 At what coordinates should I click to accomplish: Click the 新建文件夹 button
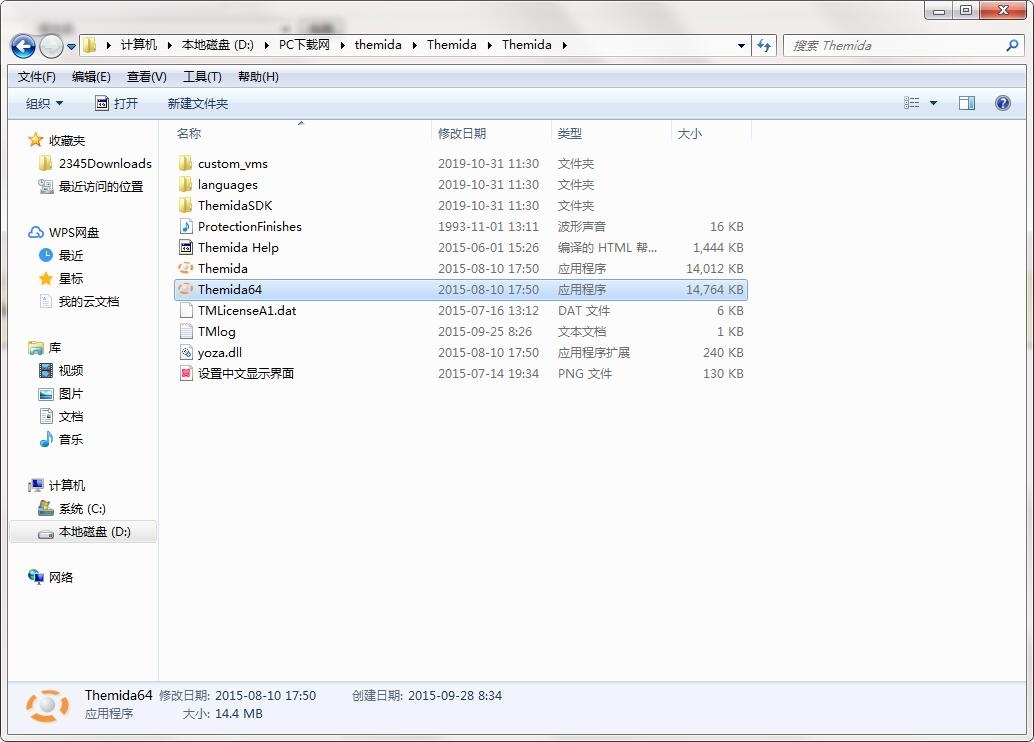tap(198, 104)
